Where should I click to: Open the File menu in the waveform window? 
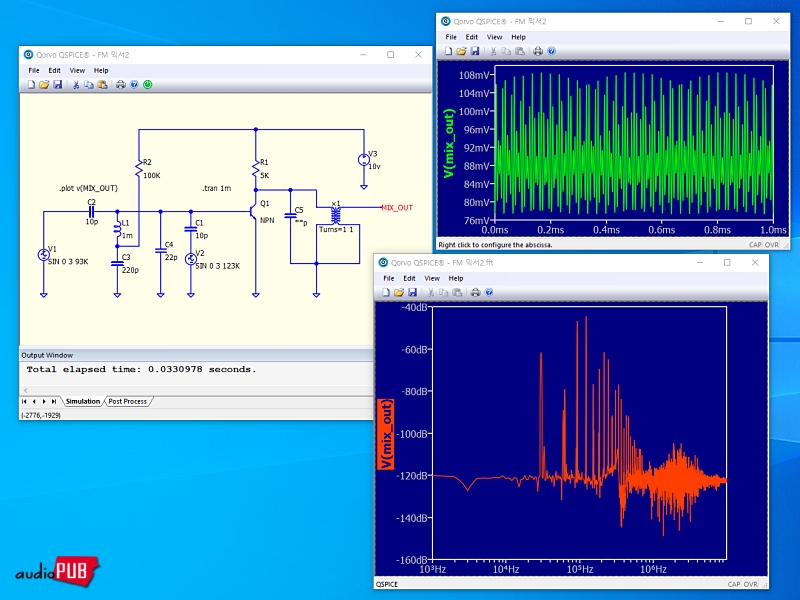click(x=451, y=37)
